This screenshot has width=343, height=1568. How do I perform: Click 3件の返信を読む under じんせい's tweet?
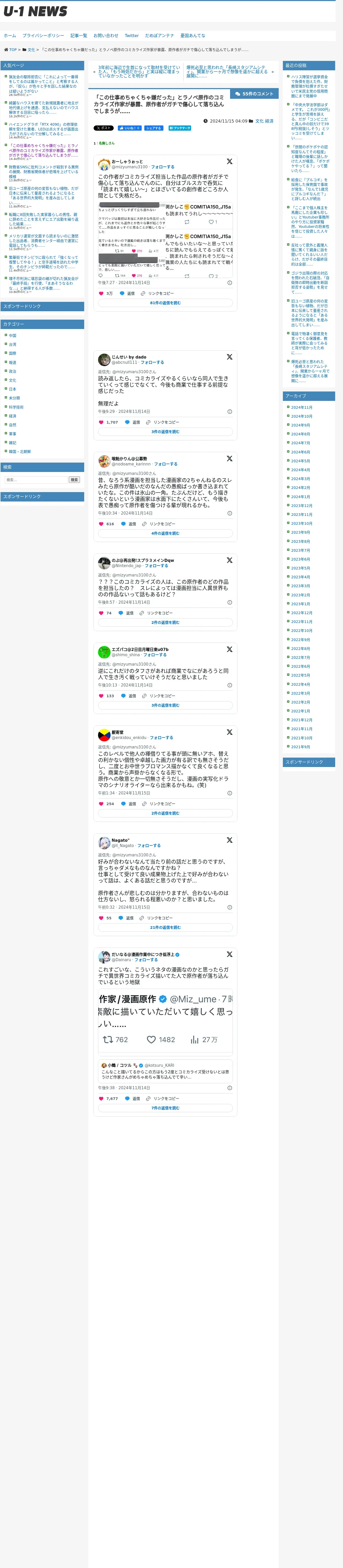165,431
